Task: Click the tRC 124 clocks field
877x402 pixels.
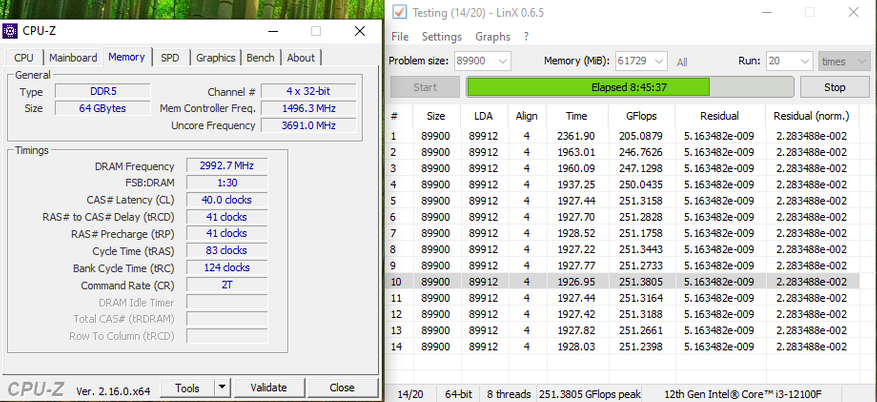Action: 227,268
